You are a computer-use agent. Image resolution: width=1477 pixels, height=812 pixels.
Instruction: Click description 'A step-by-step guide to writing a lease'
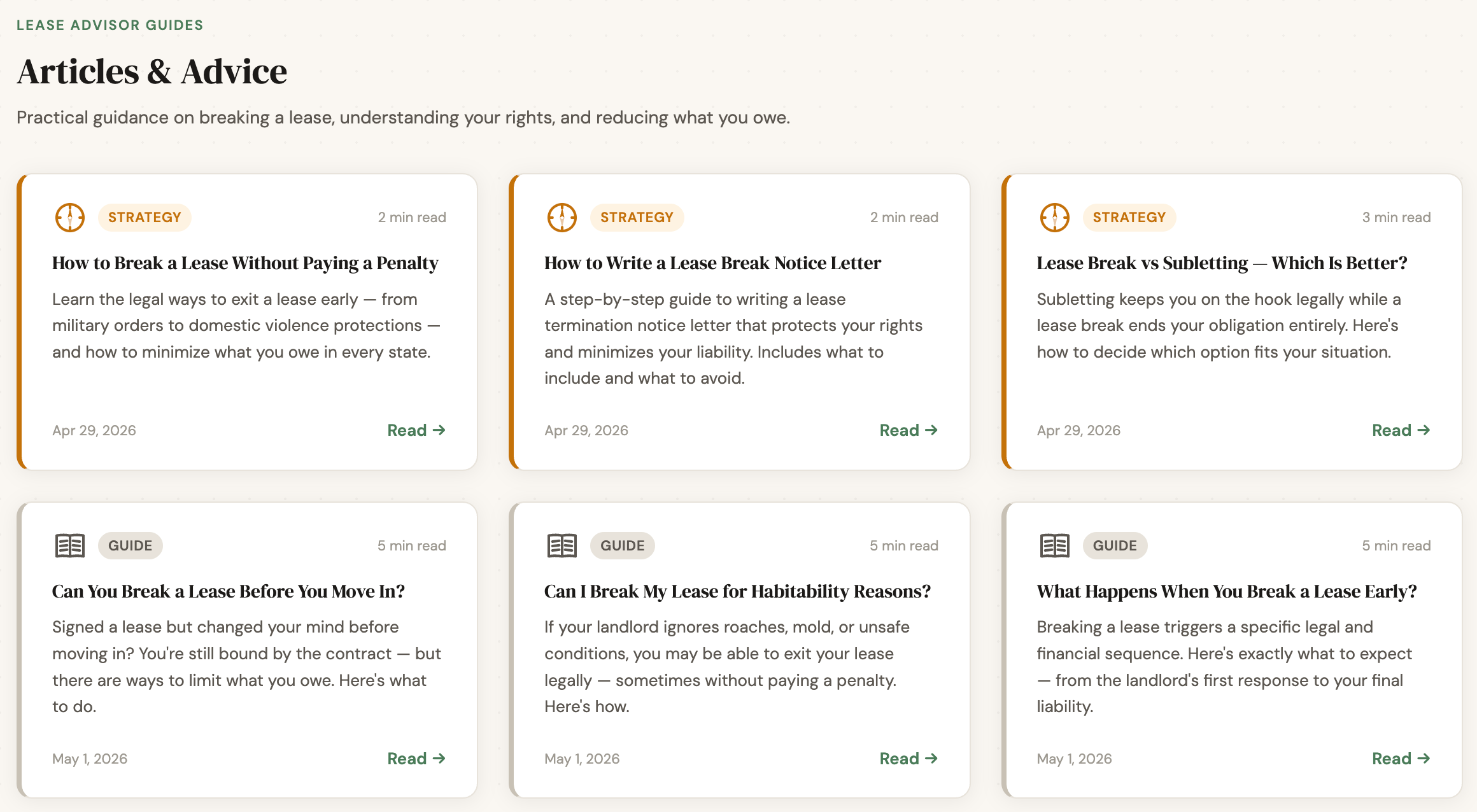click(x=733, y=339)
